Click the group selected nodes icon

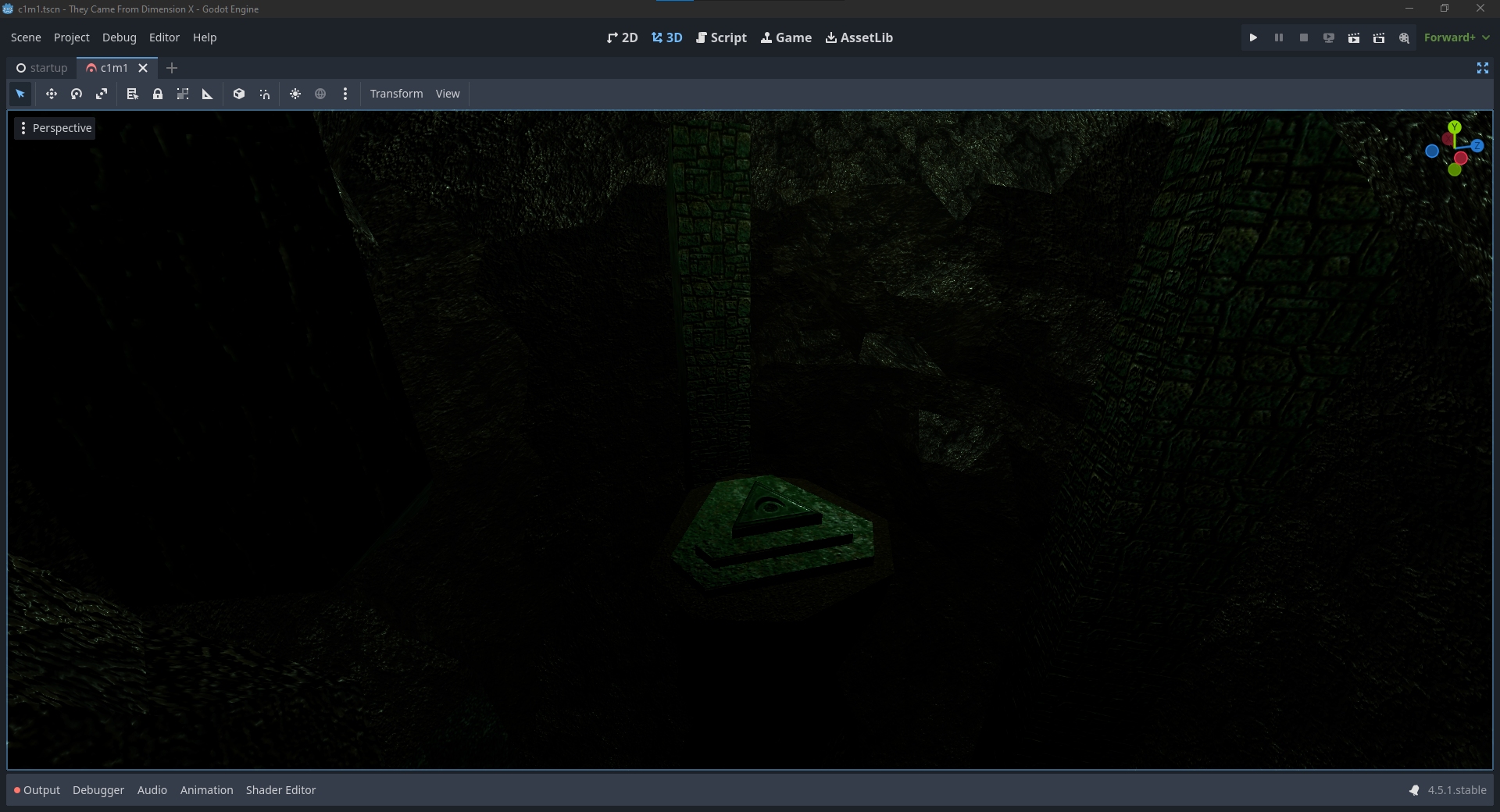click(x=183, y=94)
